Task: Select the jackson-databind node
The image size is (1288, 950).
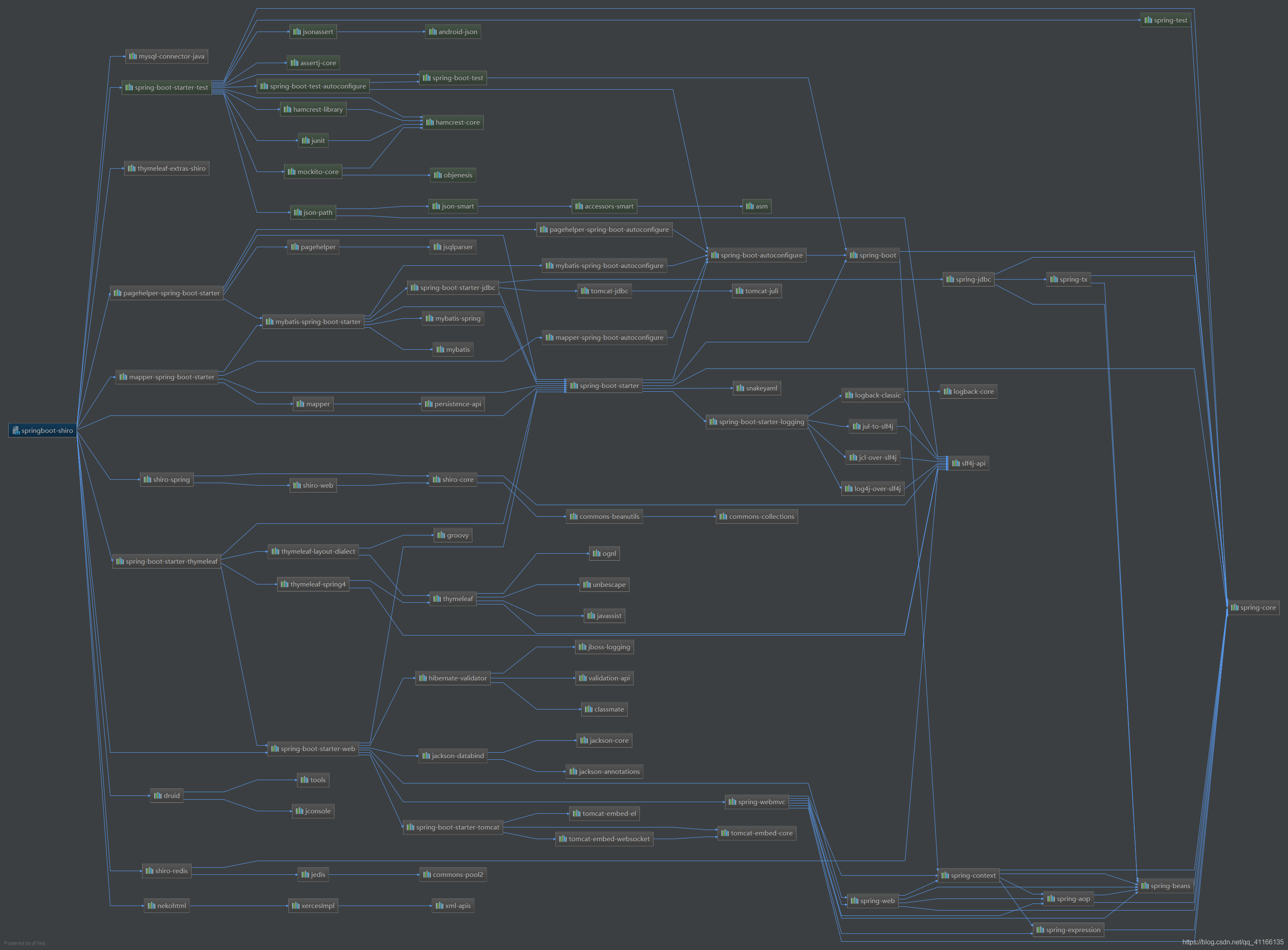Action: click(453, 756)
